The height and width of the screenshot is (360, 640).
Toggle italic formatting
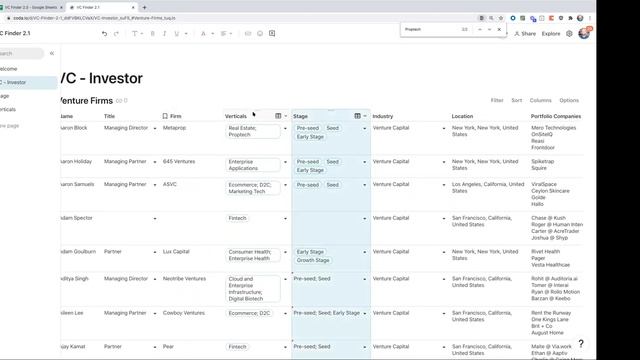(164, 33)
